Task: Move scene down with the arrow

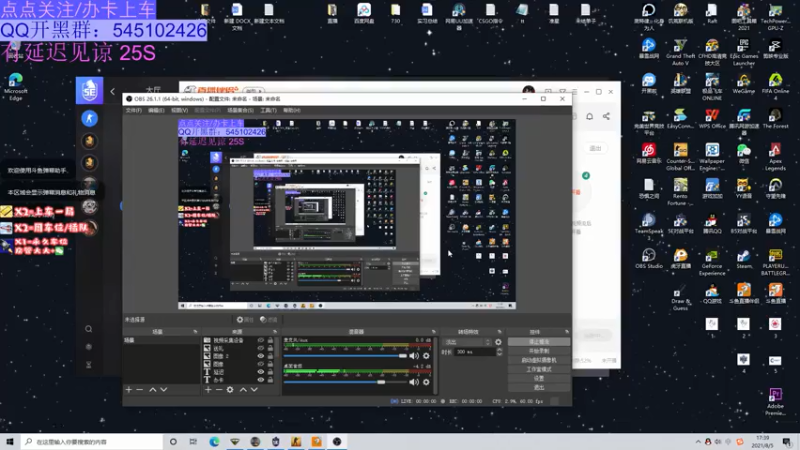Action: [164, 390]
